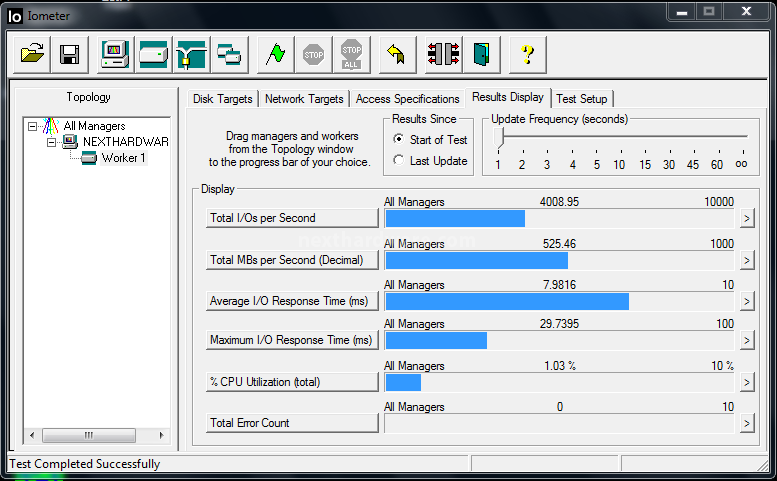Open presentation options for Total MBs per Second

(x=747, y=261)
